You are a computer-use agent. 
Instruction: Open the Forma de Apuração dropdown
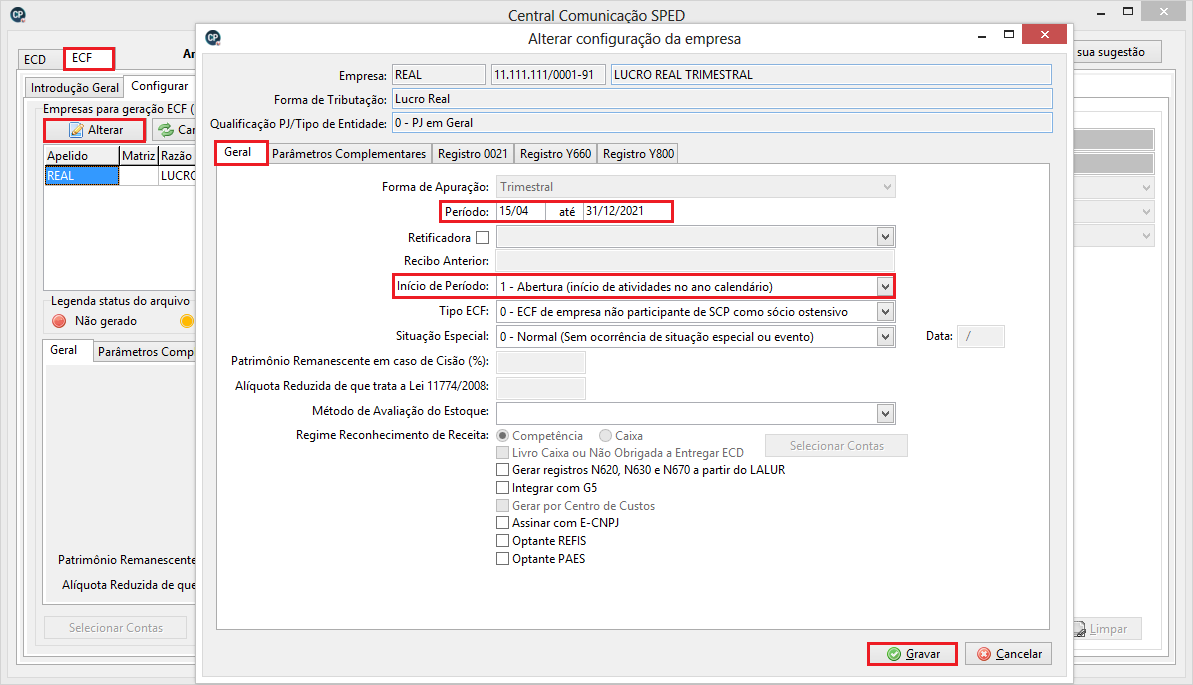(886, 187)
